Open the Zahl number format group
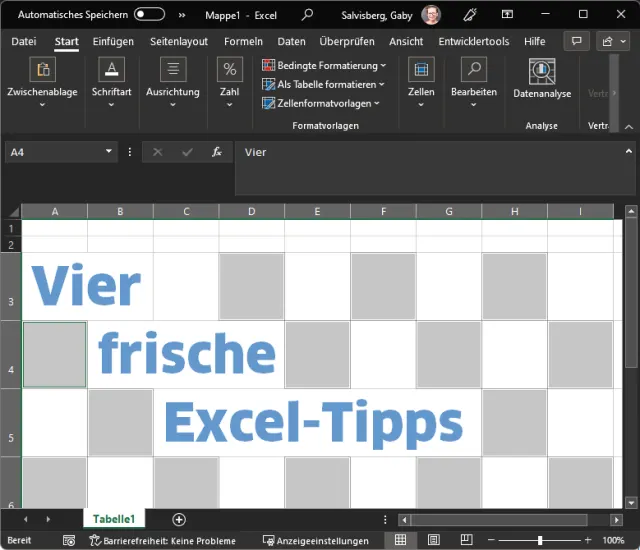 [x=230, y=80]
